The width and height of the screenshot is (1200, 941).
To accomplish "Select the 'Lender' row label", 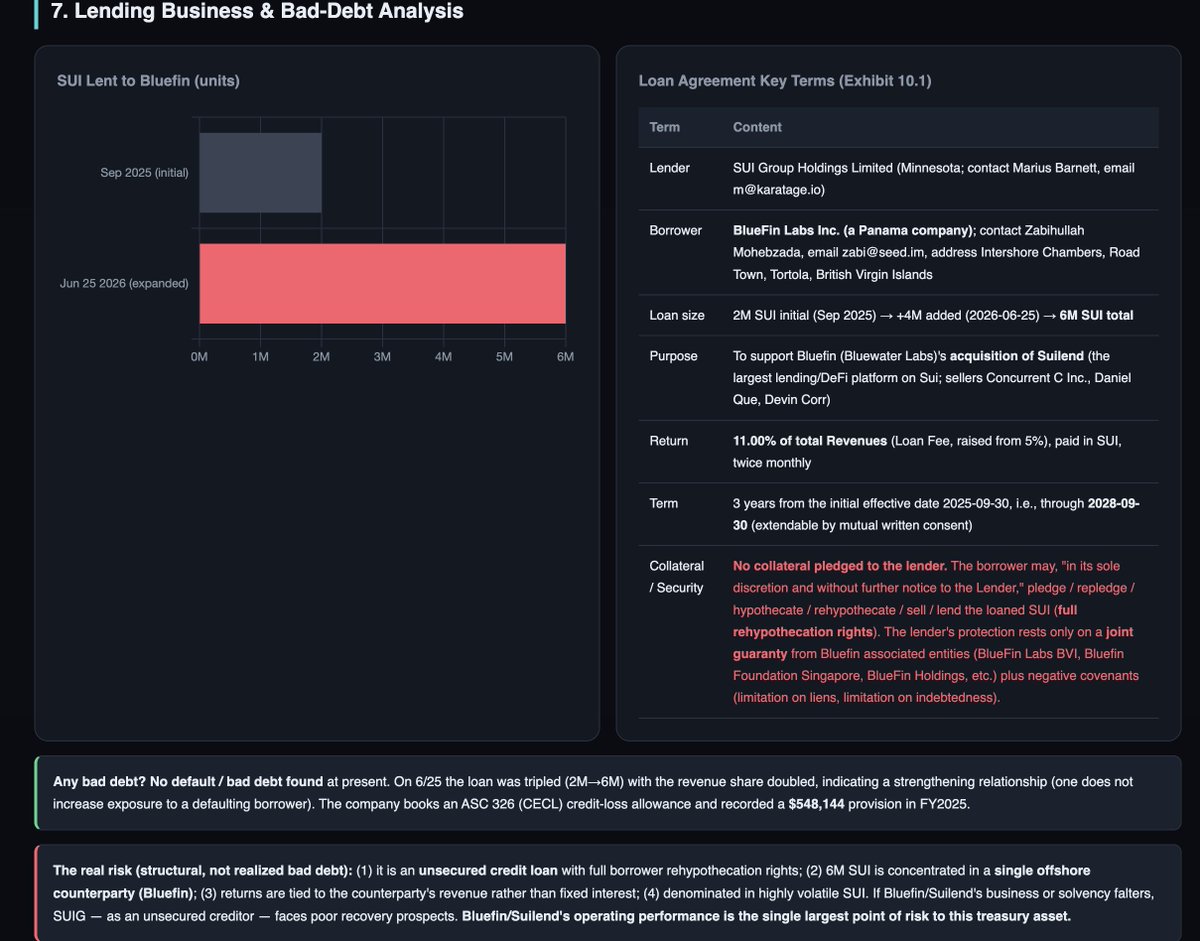I will point(670,168).
